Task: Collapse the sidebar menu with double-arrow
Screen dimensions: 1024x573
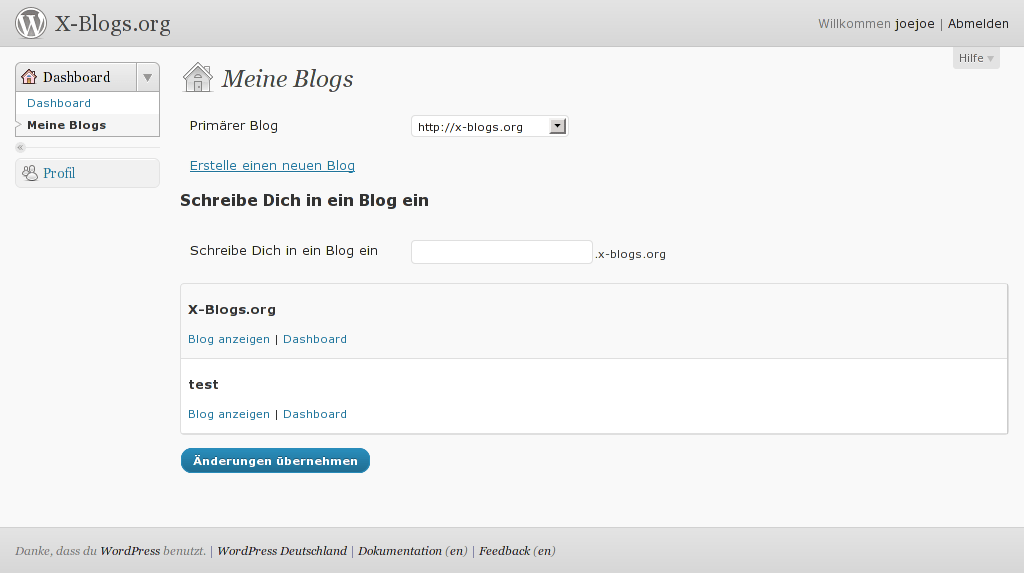Action: [20, 148]
